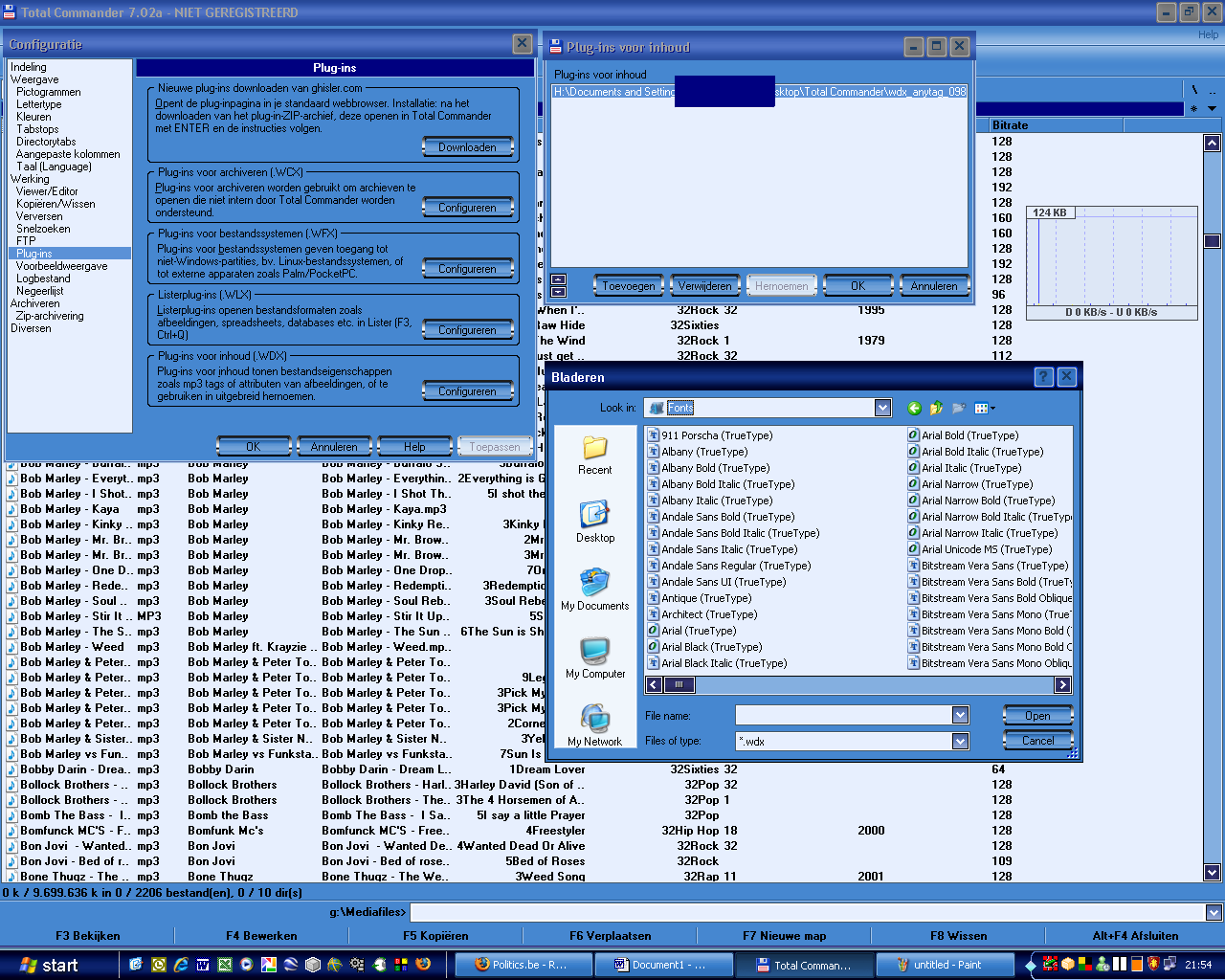1225x980 pixels.
Task: Select Lettertype in the configuration tree
Action: point(38,104)
